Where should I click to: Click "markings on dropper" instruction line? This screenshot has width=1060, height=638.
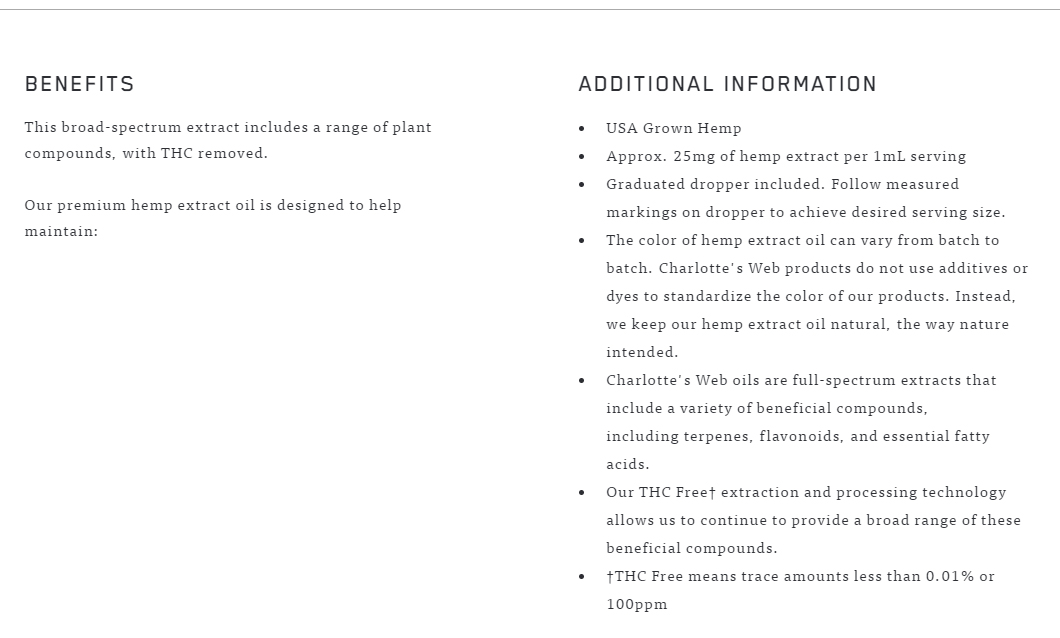[805, 212]
